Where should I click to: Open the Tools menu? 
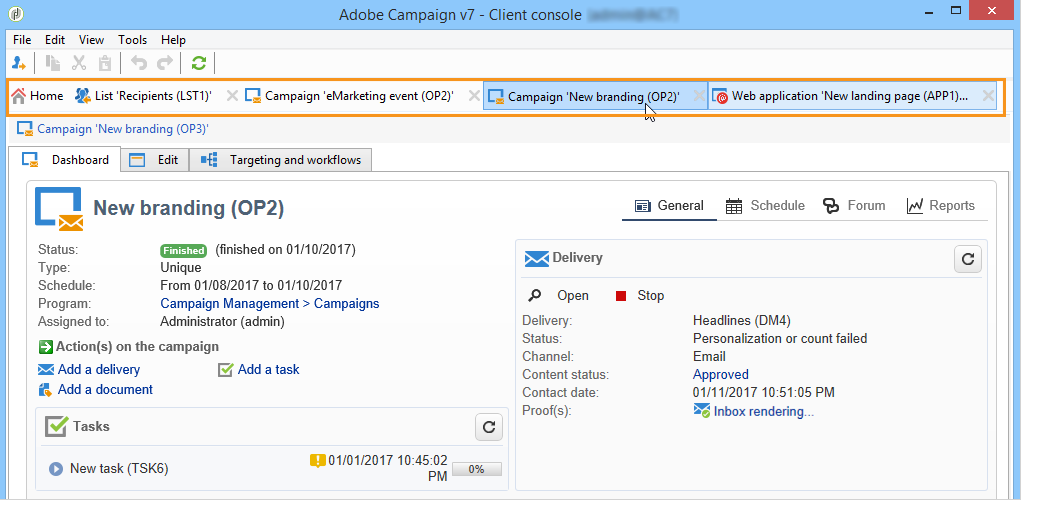point(132,40)
